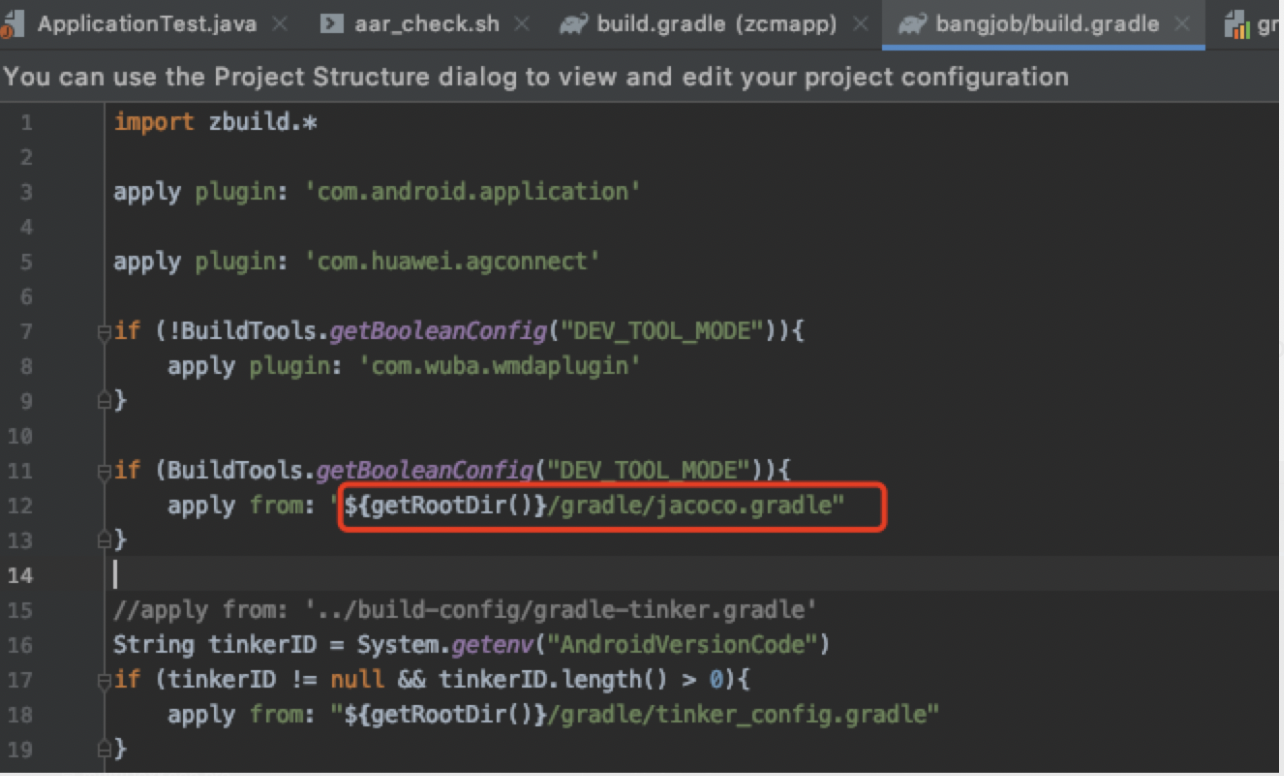The height and width of the screenshot is (776, 1284).
Task: Click 'com.android.application' plugin string
Action: 472,192
